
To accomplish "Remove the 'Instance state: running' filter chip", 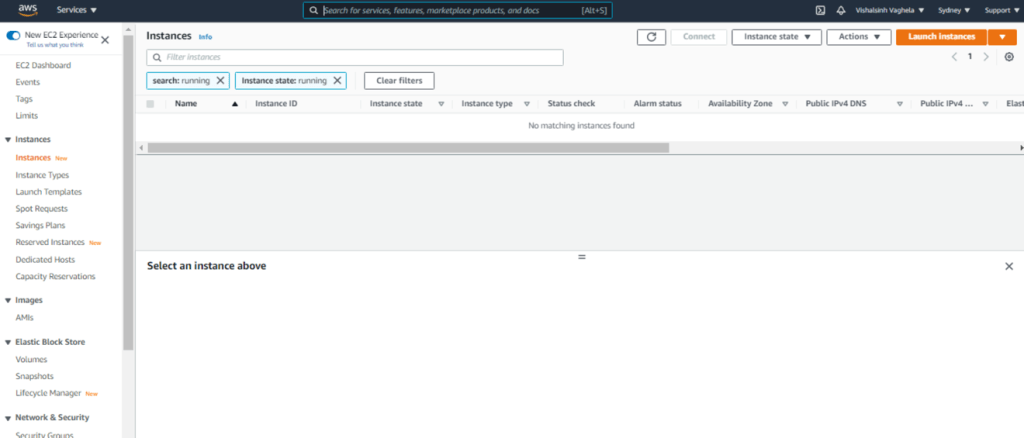I will pyautogui.click(x=337, y=80).
